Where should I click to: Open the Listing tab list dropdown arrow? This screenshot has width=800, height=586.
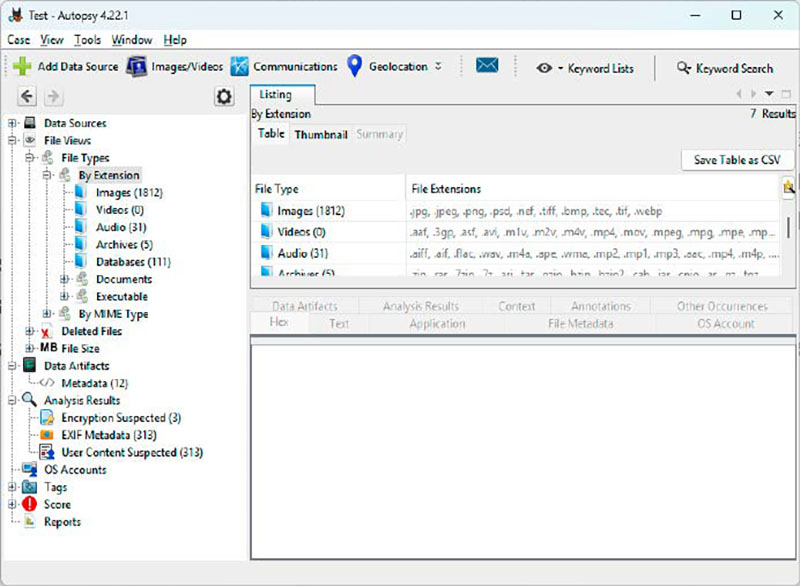(x=769, y=94)
